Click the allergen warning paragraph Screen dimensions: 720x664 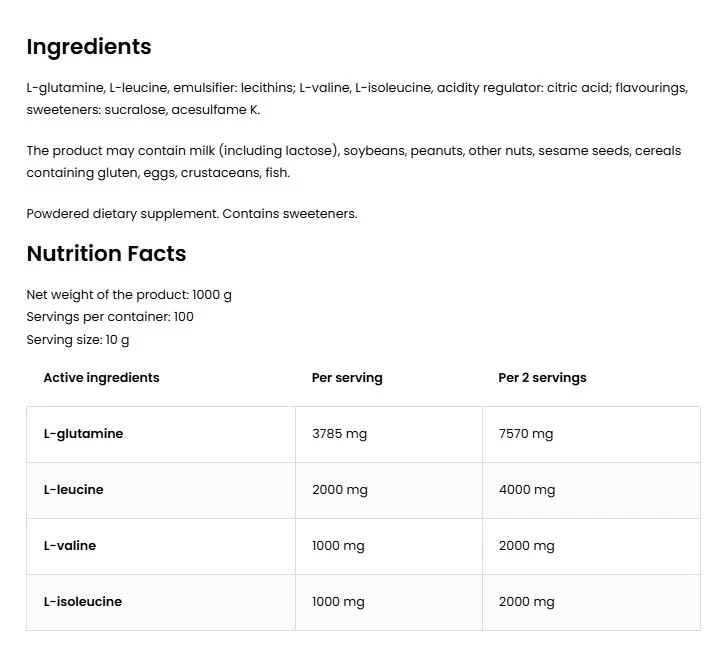click(x=353, y=162)
